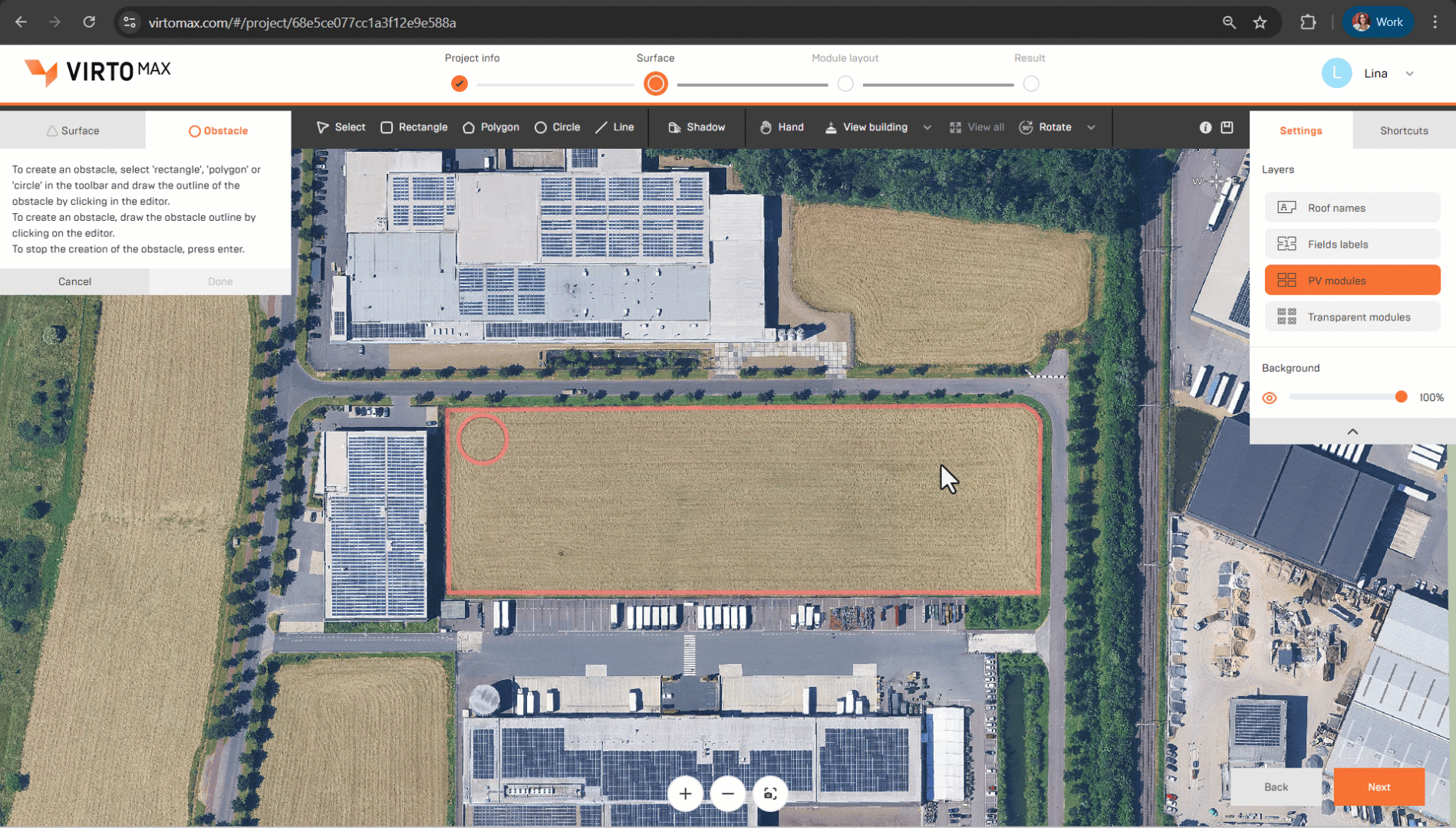Collapse the settings panel chevron
The width and height of the screenshot is (1456, 828).
click(1352, 432)
